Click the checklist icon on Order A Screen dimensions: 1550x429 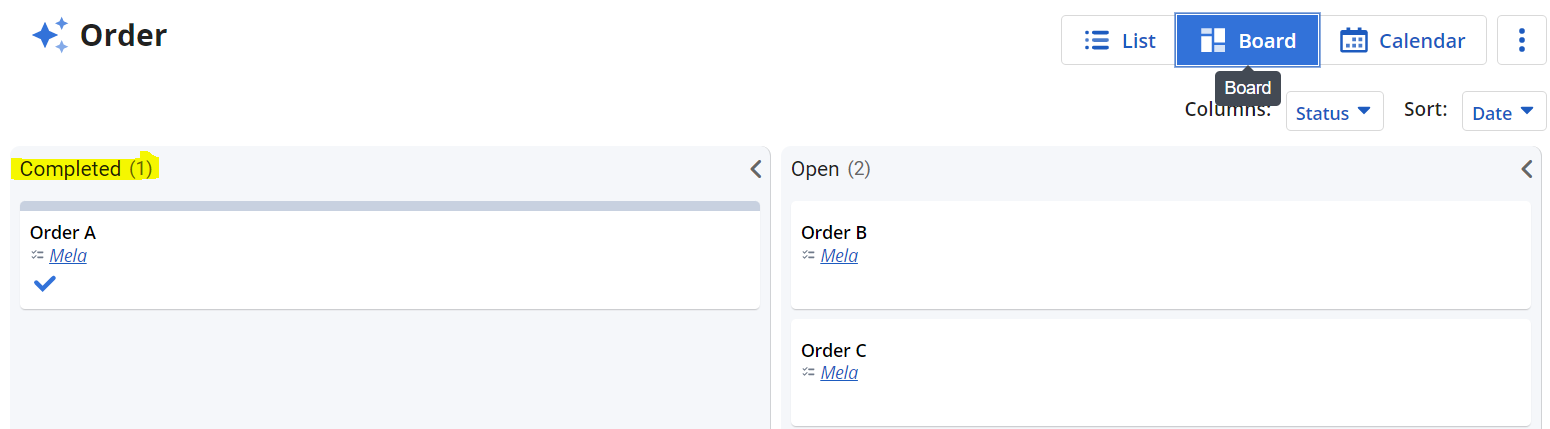tap(38, 255)
